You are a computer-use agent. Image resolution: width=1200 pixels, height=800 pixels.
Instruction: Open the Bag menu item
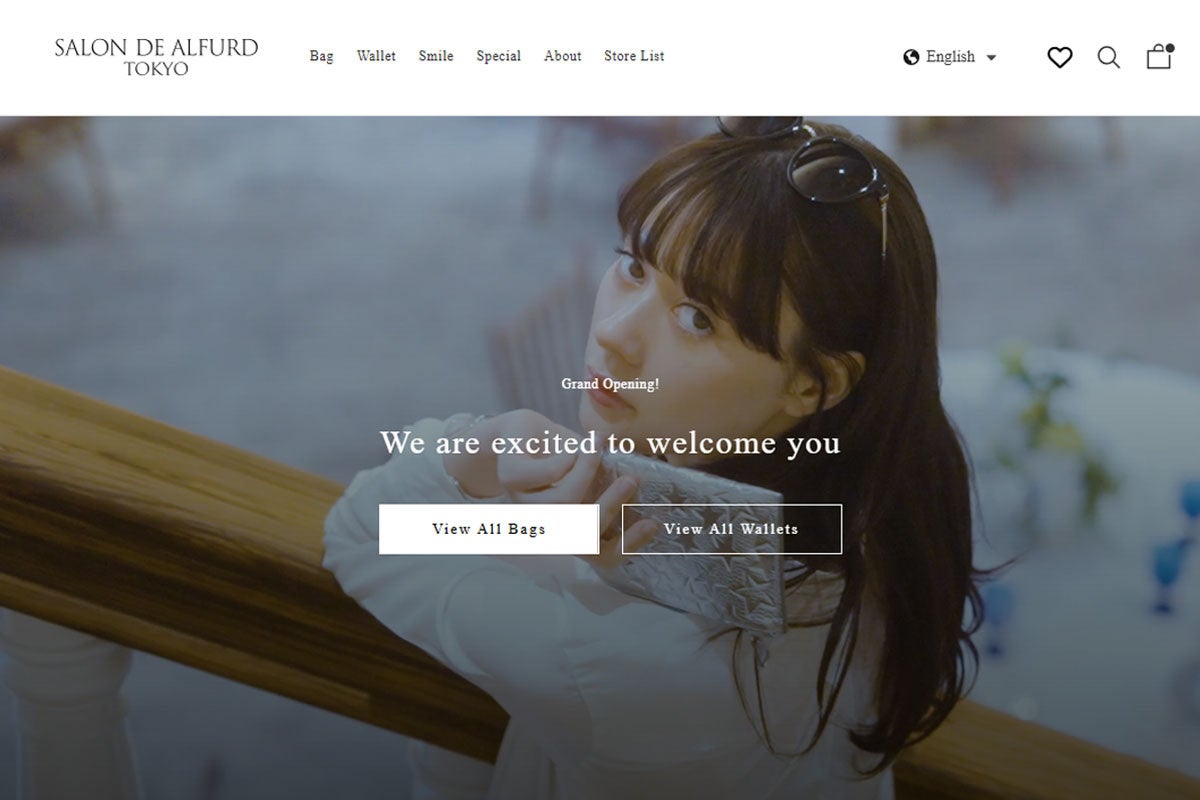(321, 56)
